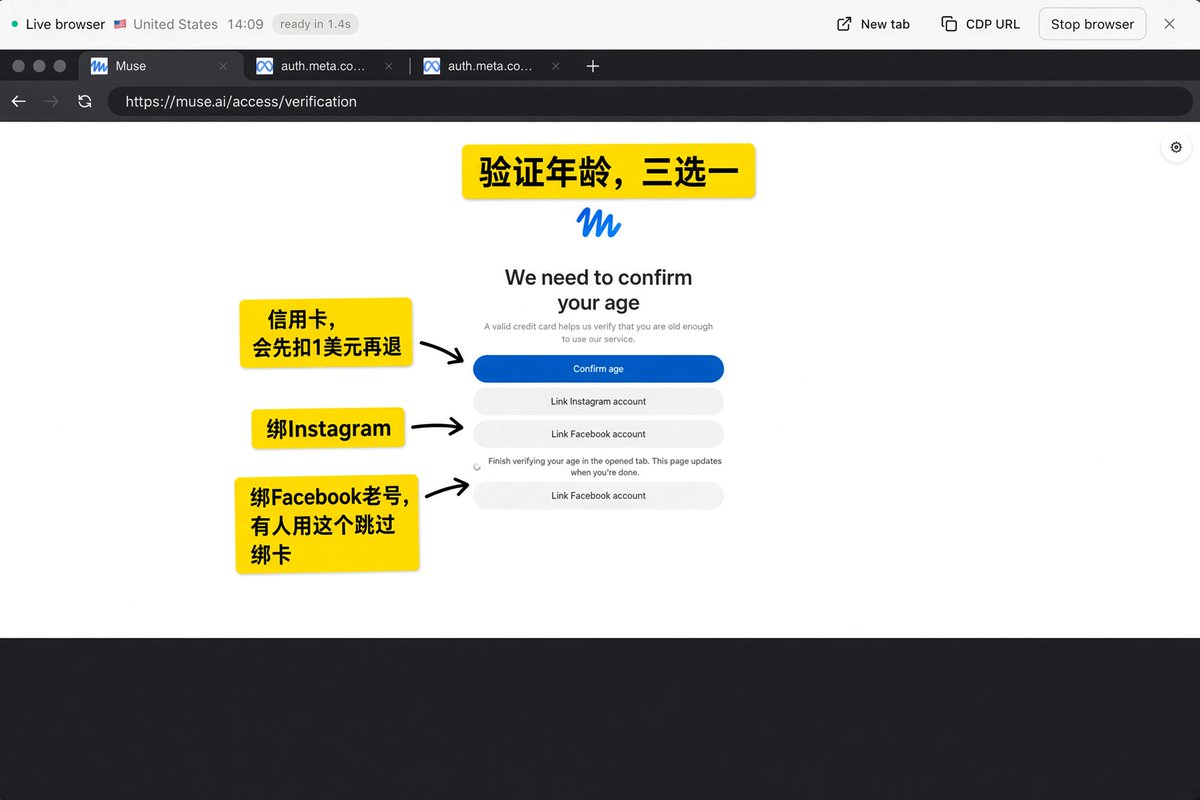Close the Muse tab
The width and height of the screenshot is (1200, 800).
click(223, 66)
